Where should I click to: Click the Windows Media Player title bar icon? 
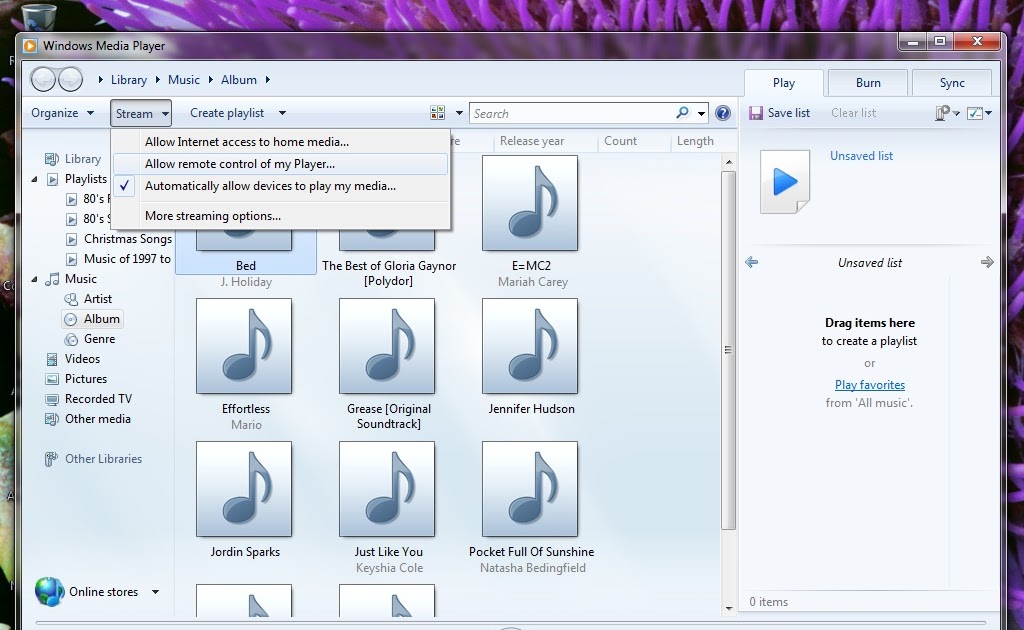coord(30,46)
